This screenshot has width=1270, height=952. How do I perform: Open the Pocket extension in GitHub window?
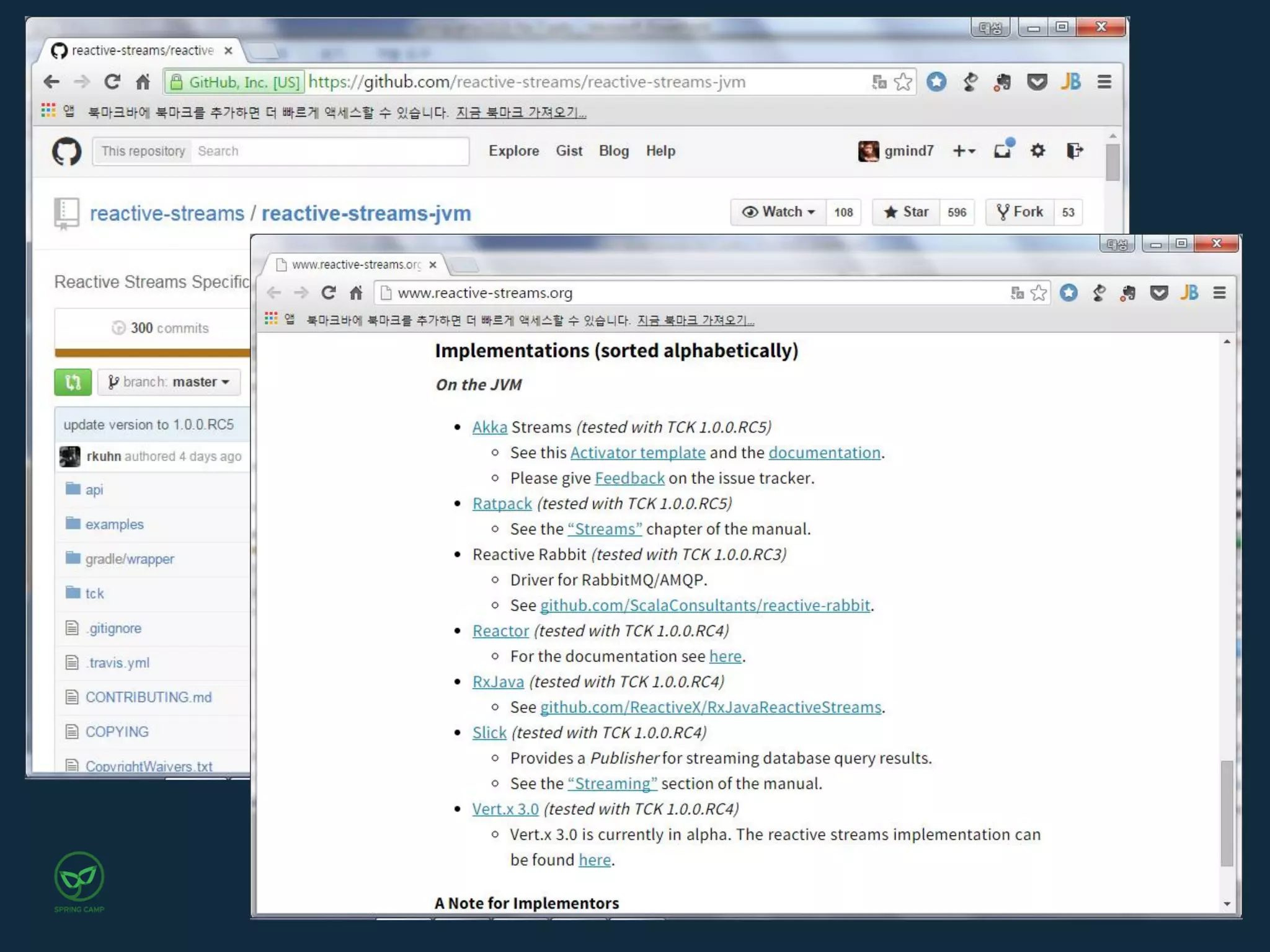1037,82
